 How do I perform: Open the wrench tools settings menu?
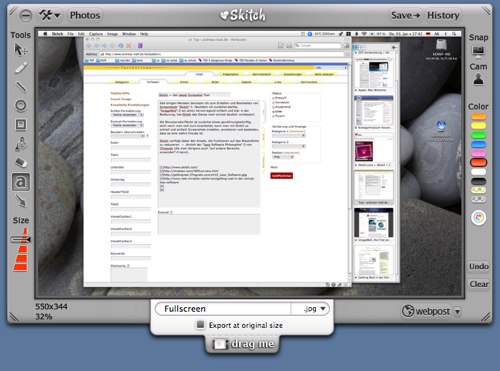[x=50, y=15]
